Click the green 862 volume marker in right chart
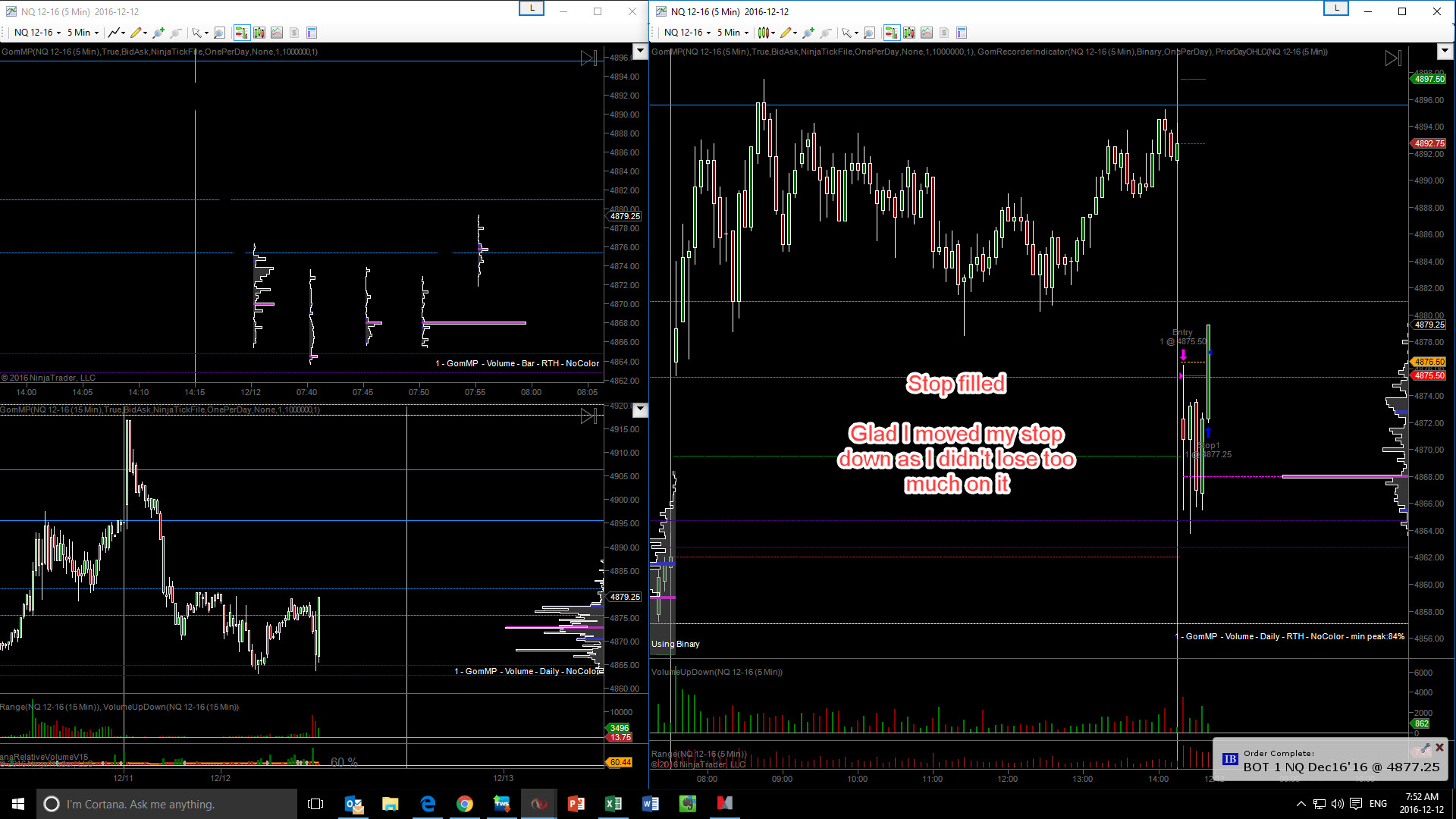The image size is (1456, 819). (x=1421, y=723)
